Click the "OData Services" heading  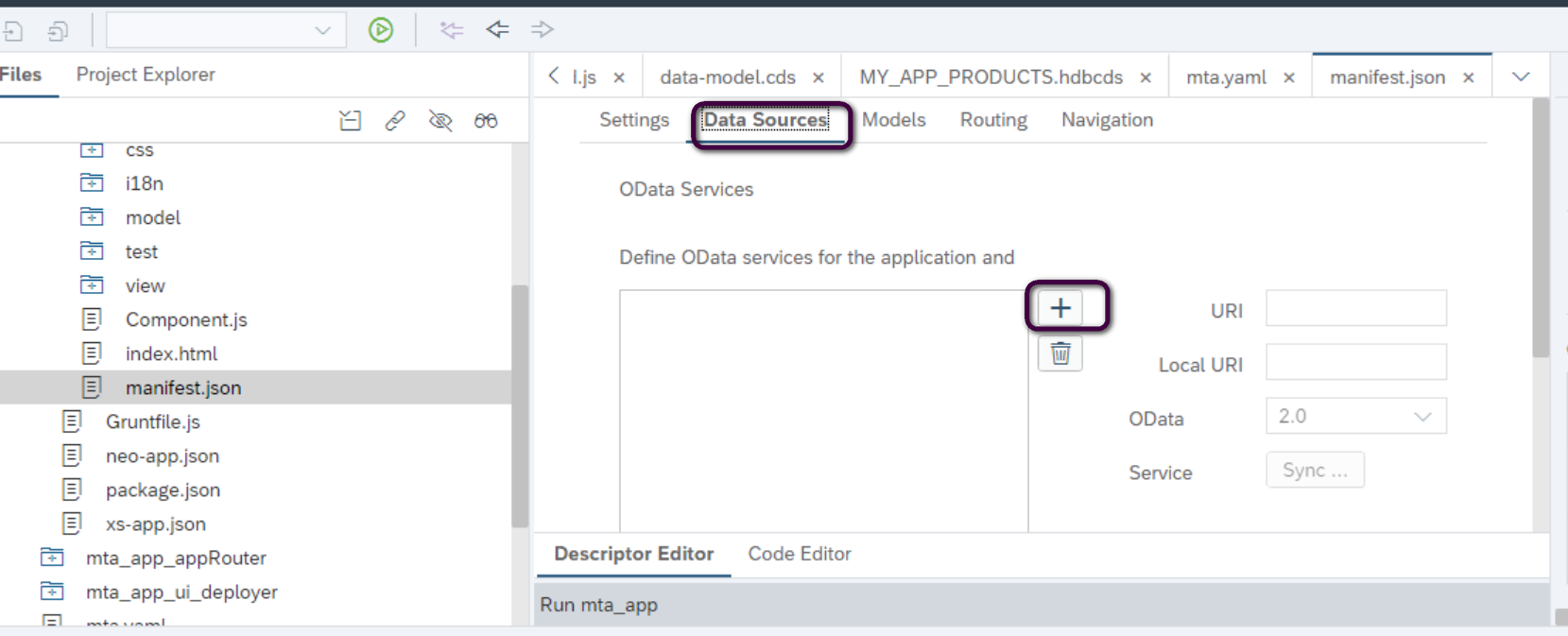[686, 190]
